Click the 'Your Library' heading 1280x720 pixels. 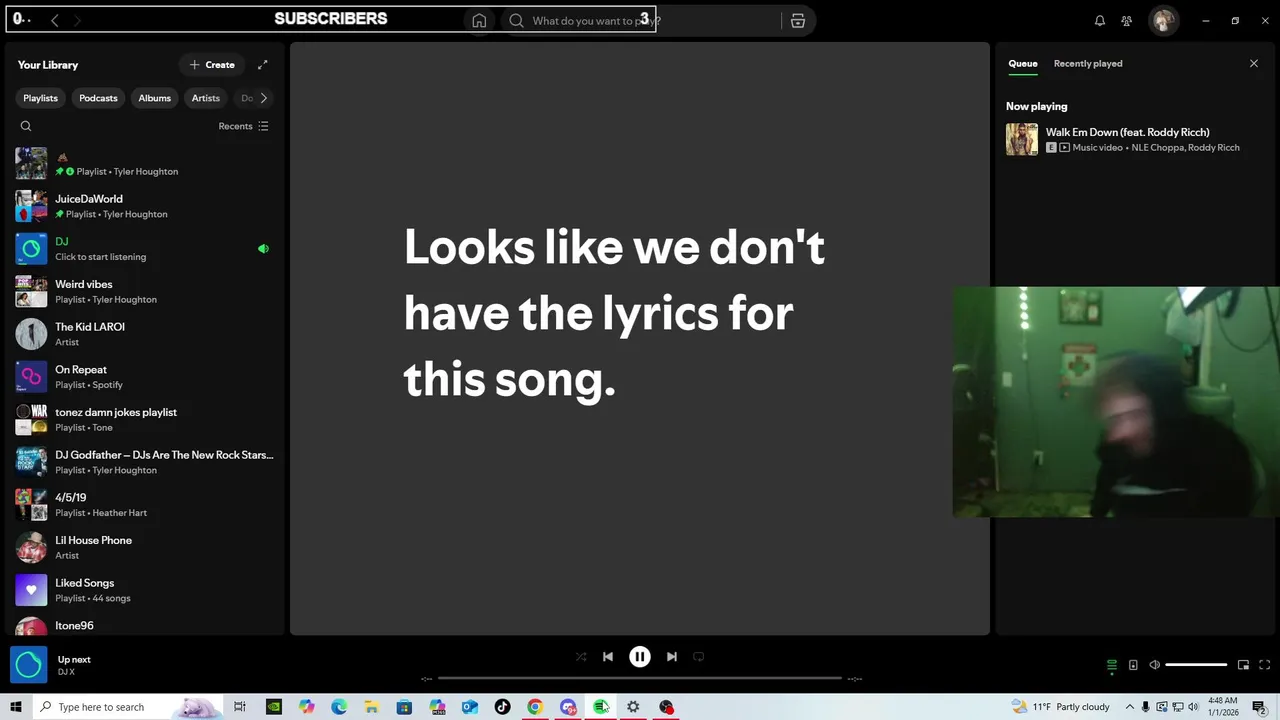(x=48, y=65)
